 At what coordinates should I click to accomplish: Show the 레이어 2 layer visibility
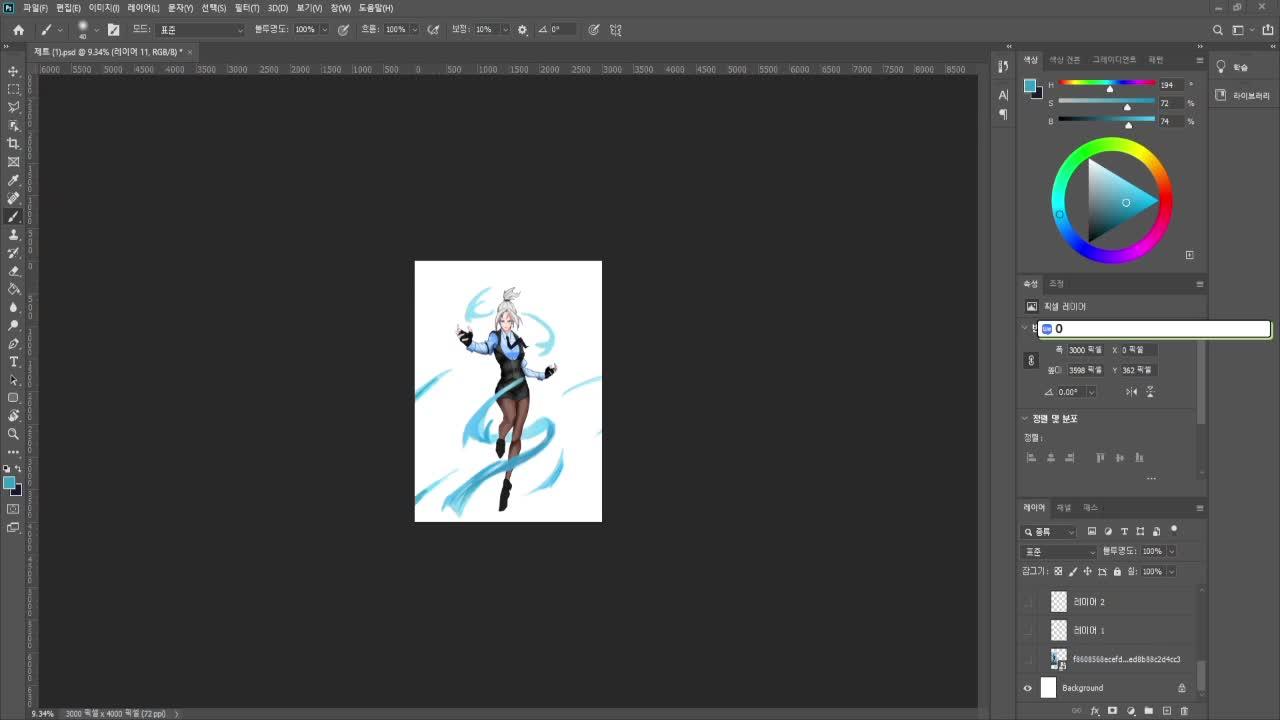(x=1027, y=602)
